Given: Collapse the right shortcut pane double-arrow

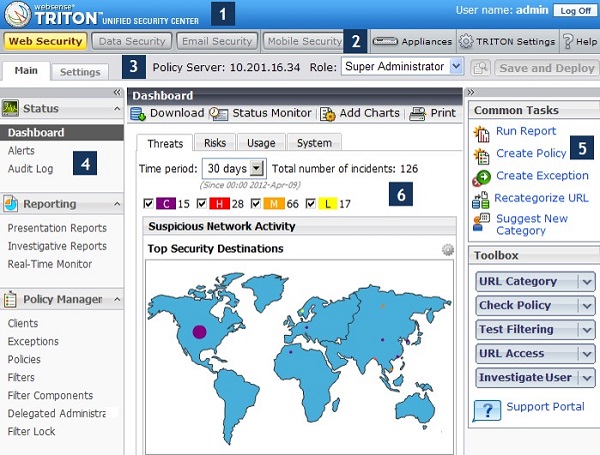Looking at the screenshot, I should click(x=471, y=92).
